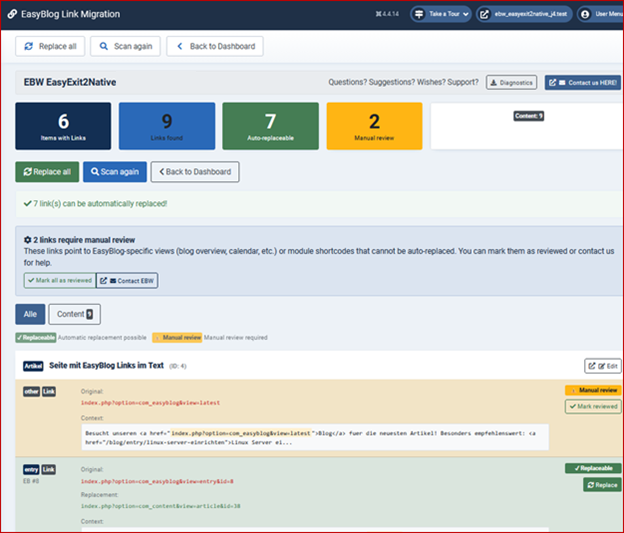
Task: Open the Take a Tour dropdown
Action: [x=441, y=14]
